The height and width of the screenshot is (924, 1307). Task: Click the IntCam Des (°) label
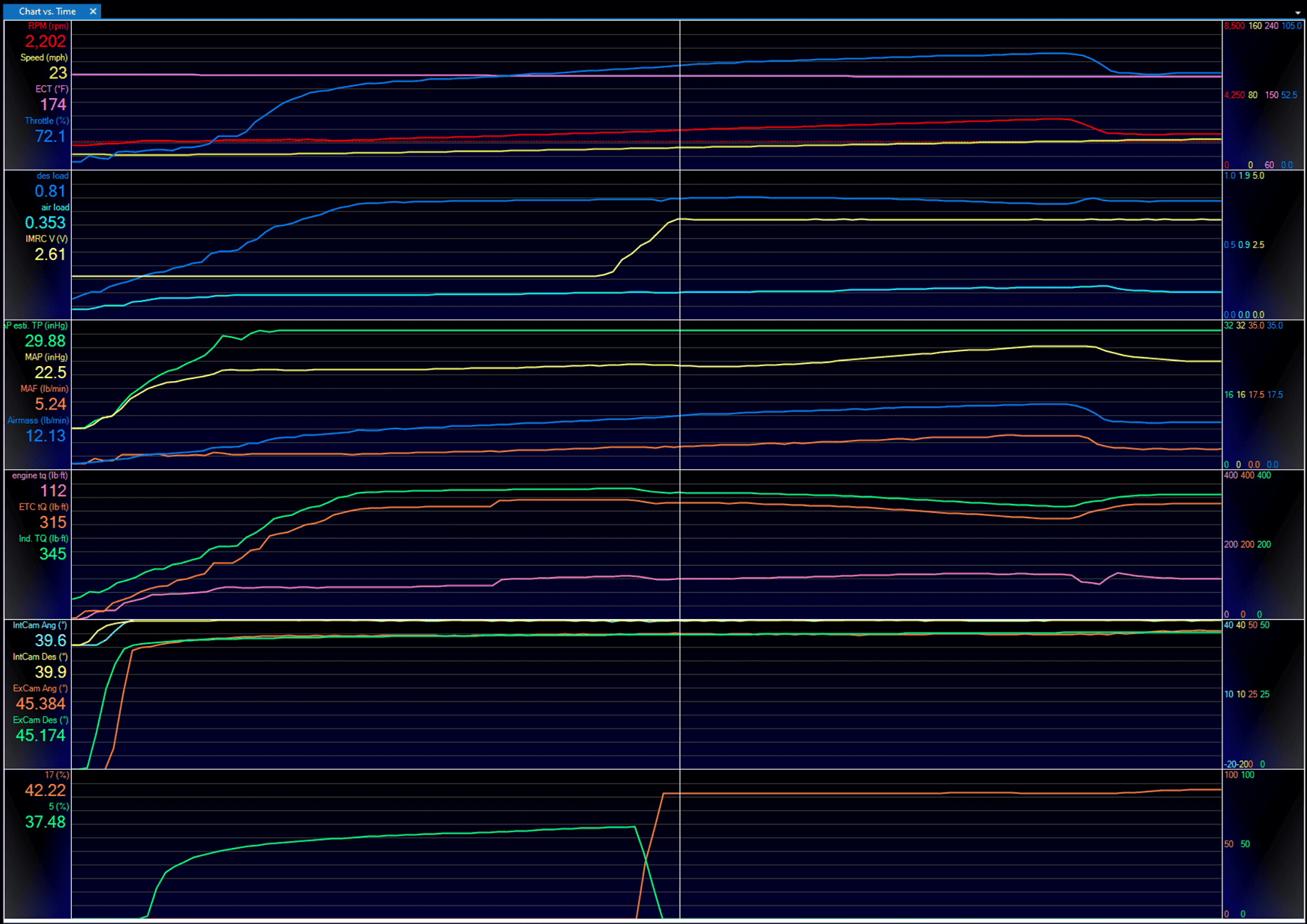[41, 657]
